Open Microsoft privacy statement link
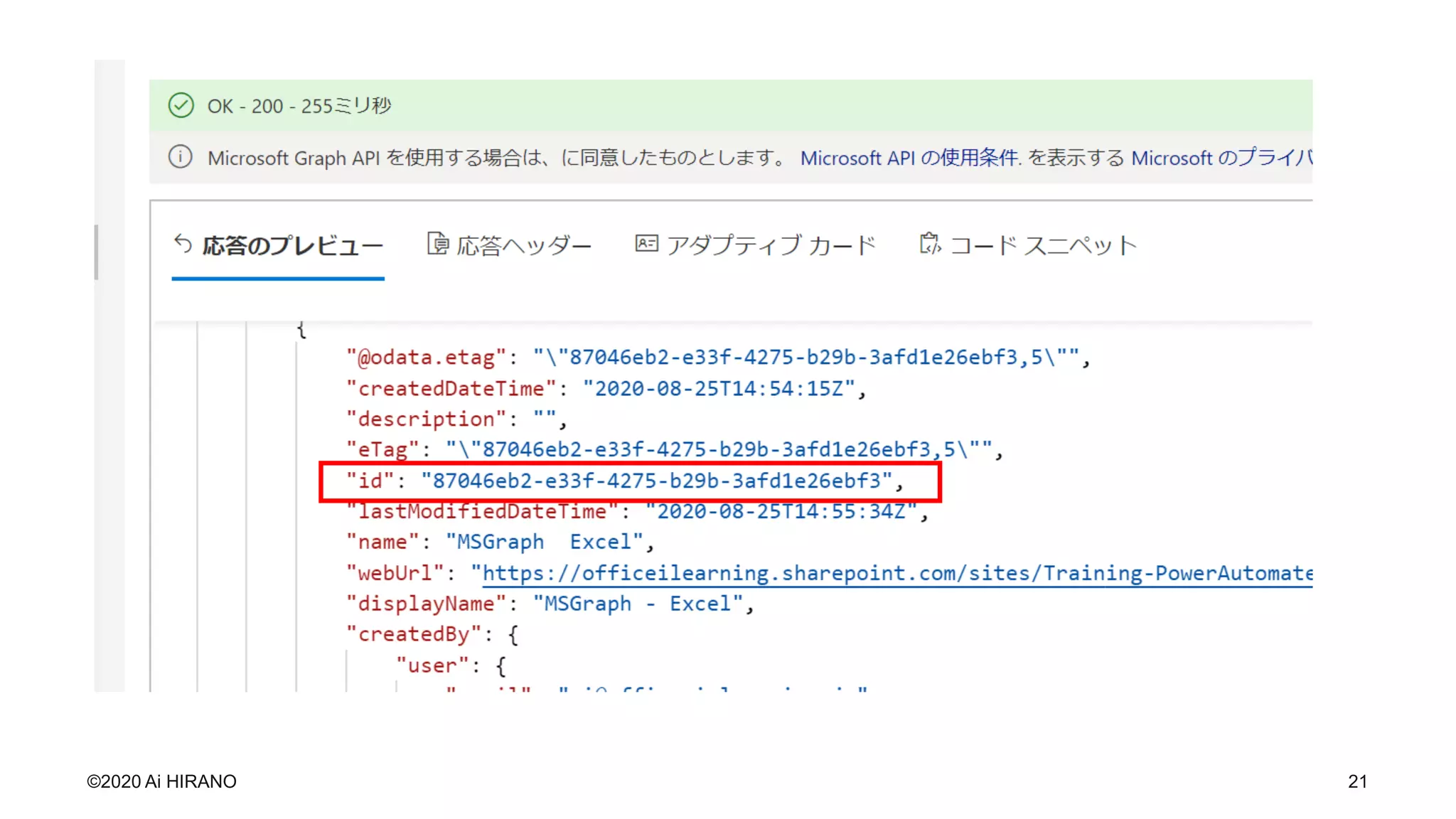1456x819 pixels. tap(1221, 158)
